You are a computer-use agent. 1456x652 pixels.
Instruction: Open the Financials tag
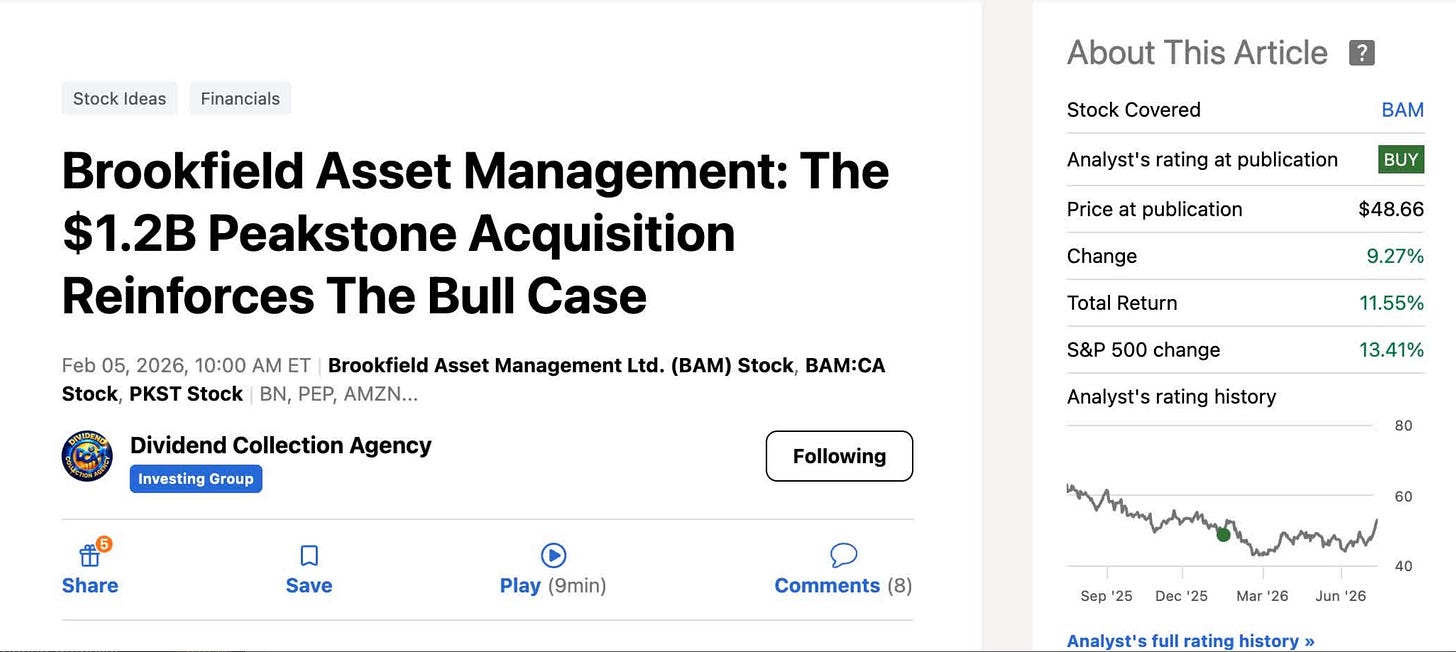point(240,98)
